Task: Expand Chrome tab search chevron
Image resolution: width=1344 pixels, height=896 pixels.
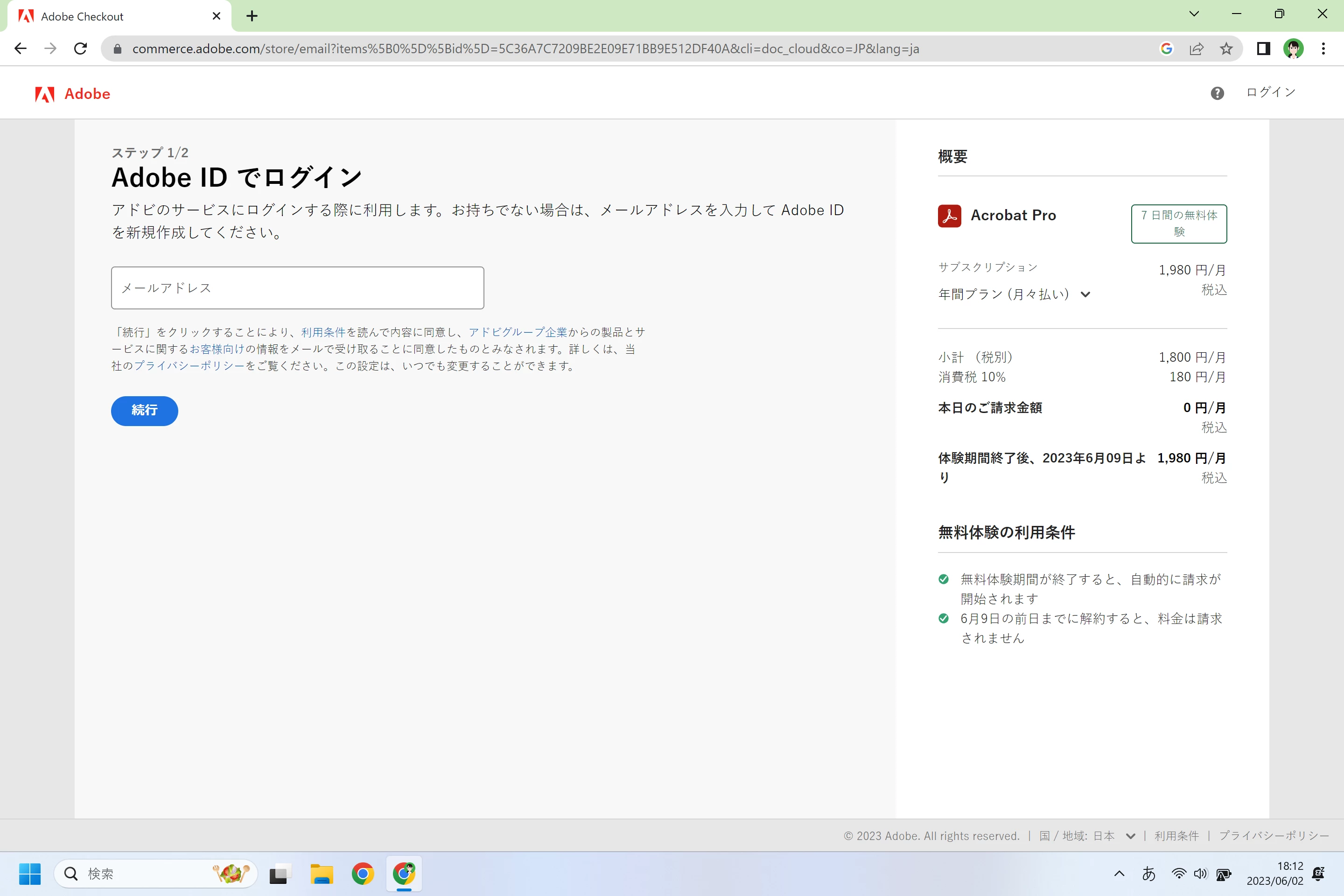Action: 1194,15
